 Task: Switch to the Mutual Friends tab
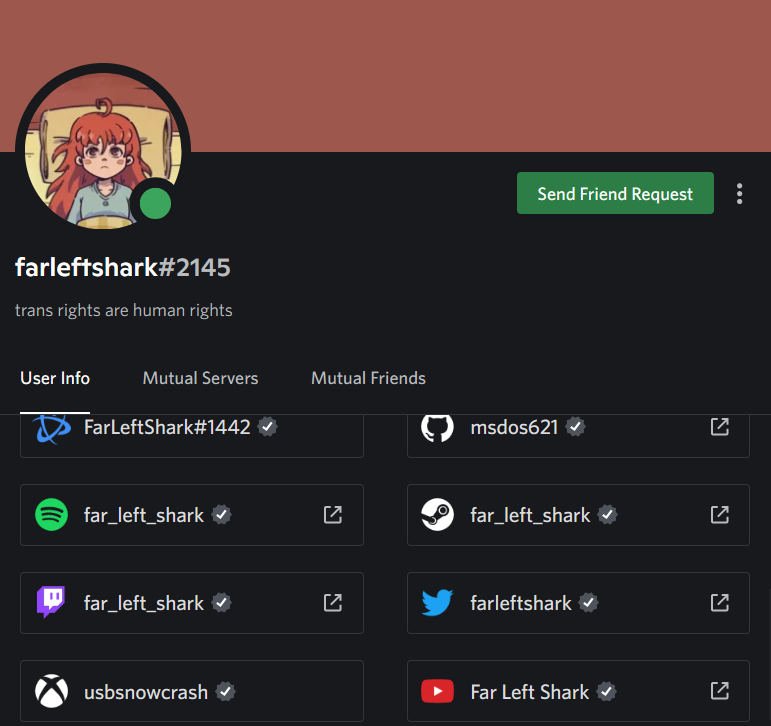(368, 378)
